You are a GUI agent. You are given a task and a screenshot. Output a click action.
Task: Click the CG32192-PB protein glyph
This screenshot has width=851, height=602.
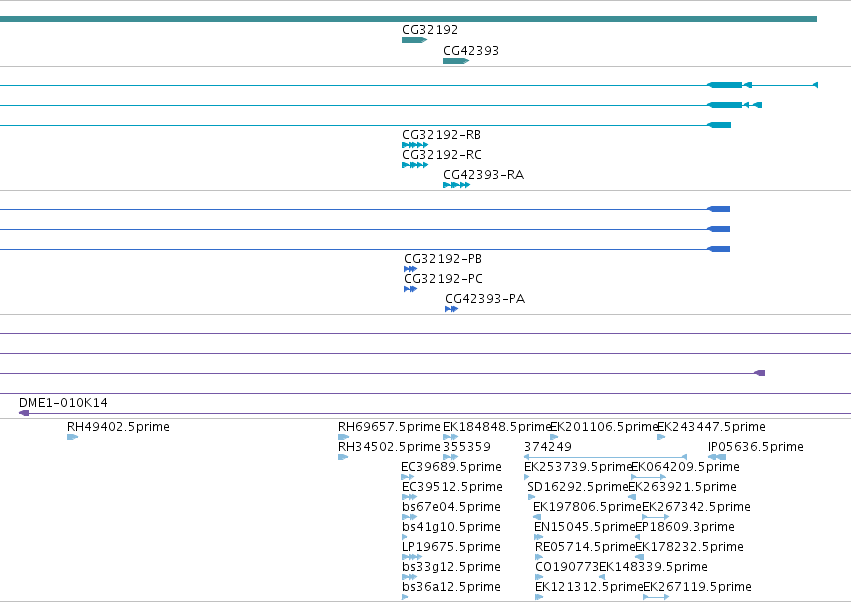point(411,269)
